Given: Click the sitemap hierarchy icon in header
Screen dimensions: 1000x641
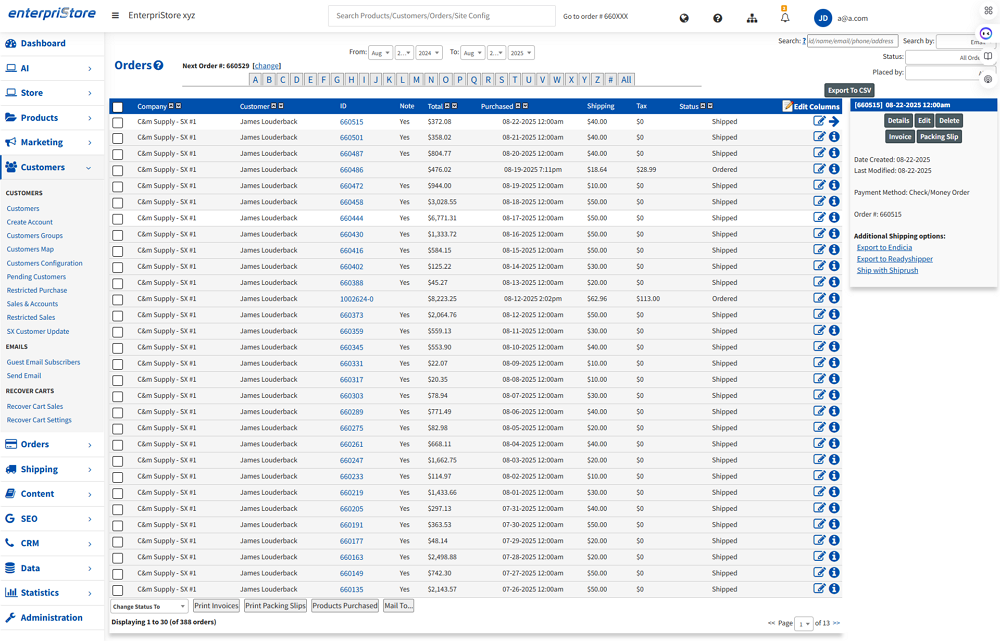Looking at the screenshot, I should (752, 18).
